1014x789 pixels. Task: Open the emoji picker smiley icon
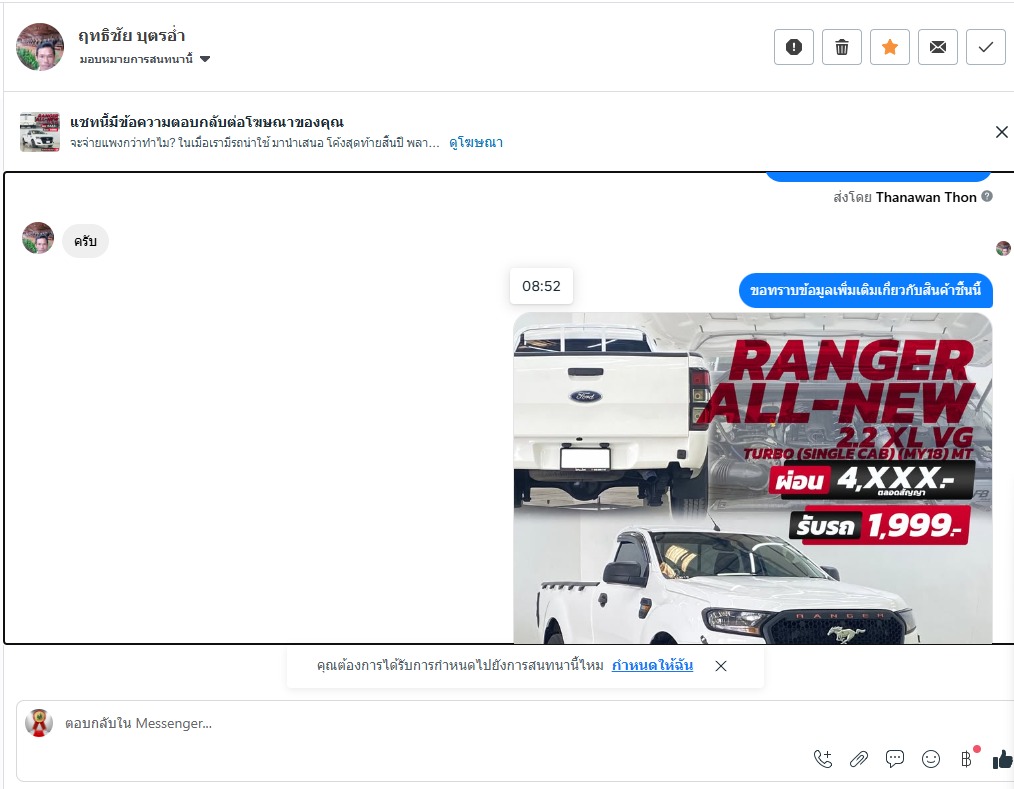pos(931,759)
